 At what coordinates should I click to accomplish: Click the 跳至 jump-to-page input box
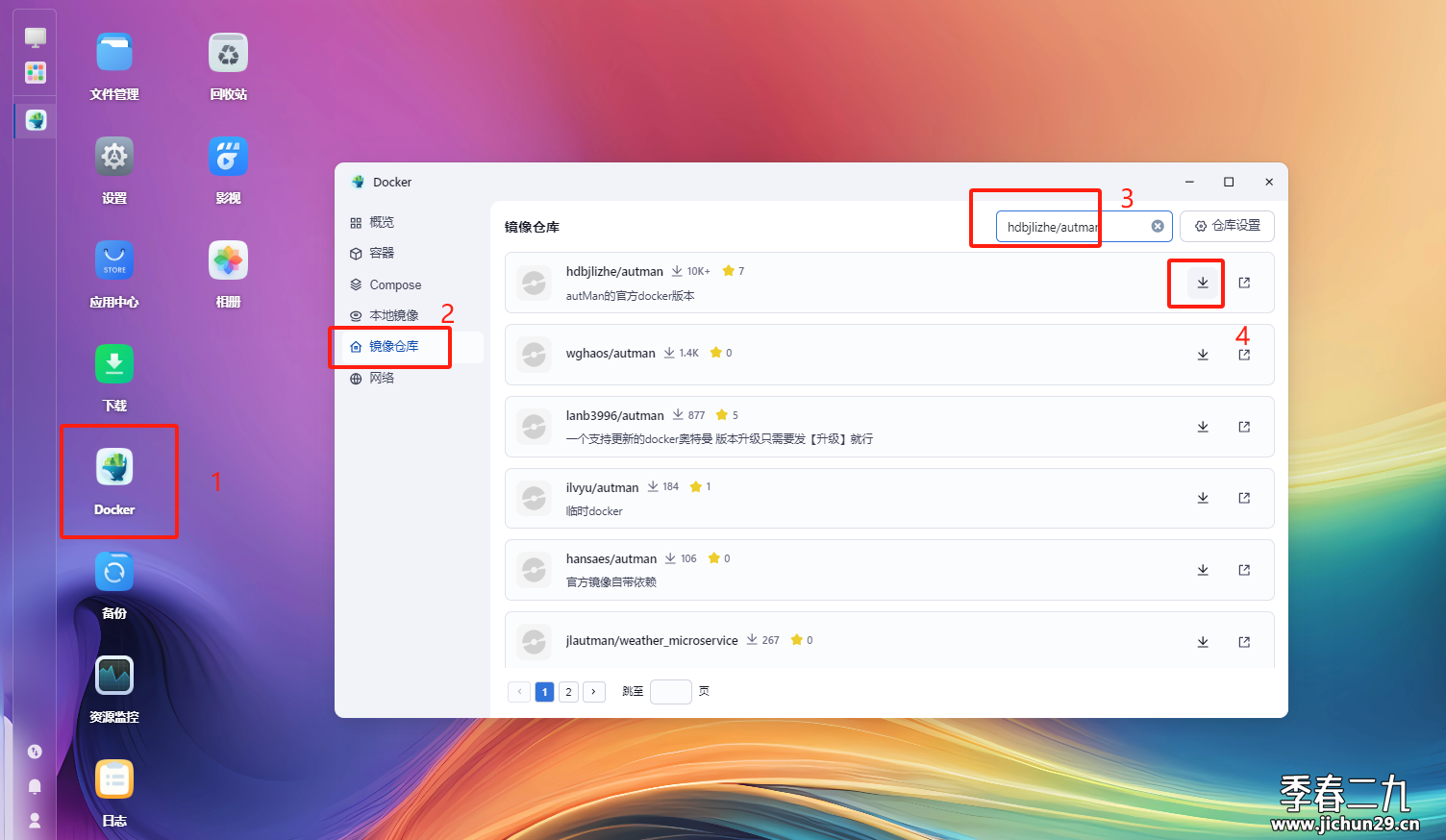tap(671, 692)
